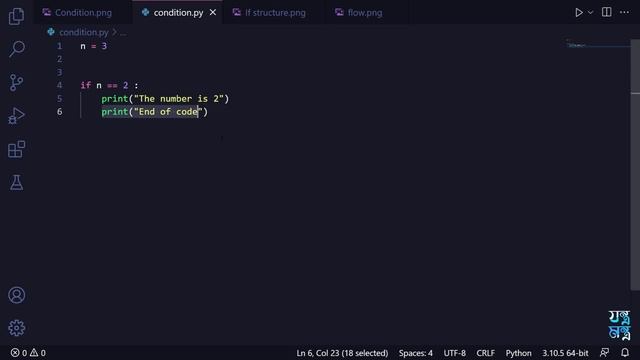Click the breadcrumb ellipsis after condition.py
Viewport: 640px width, 360px height.
point(123,32)
